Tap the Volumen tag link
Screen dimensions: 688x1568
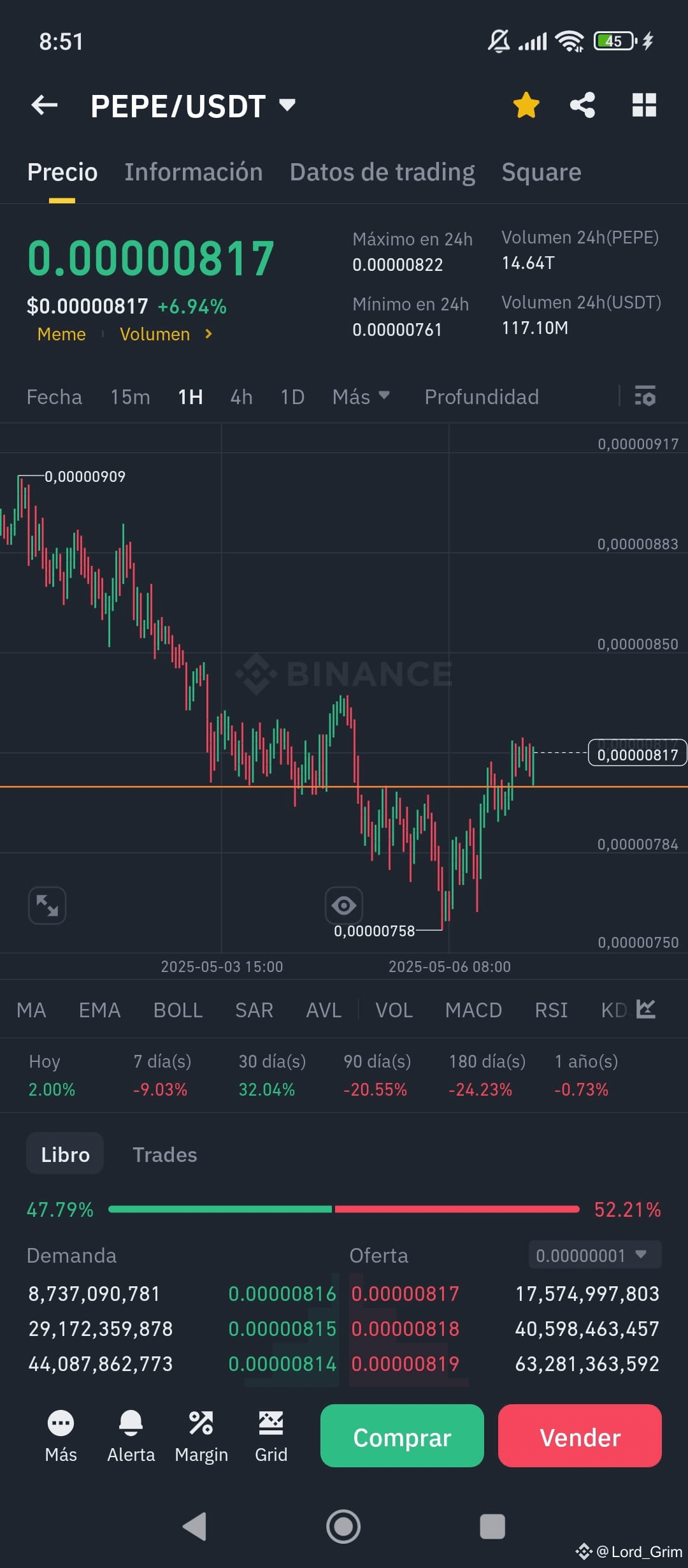click(155, 334)
